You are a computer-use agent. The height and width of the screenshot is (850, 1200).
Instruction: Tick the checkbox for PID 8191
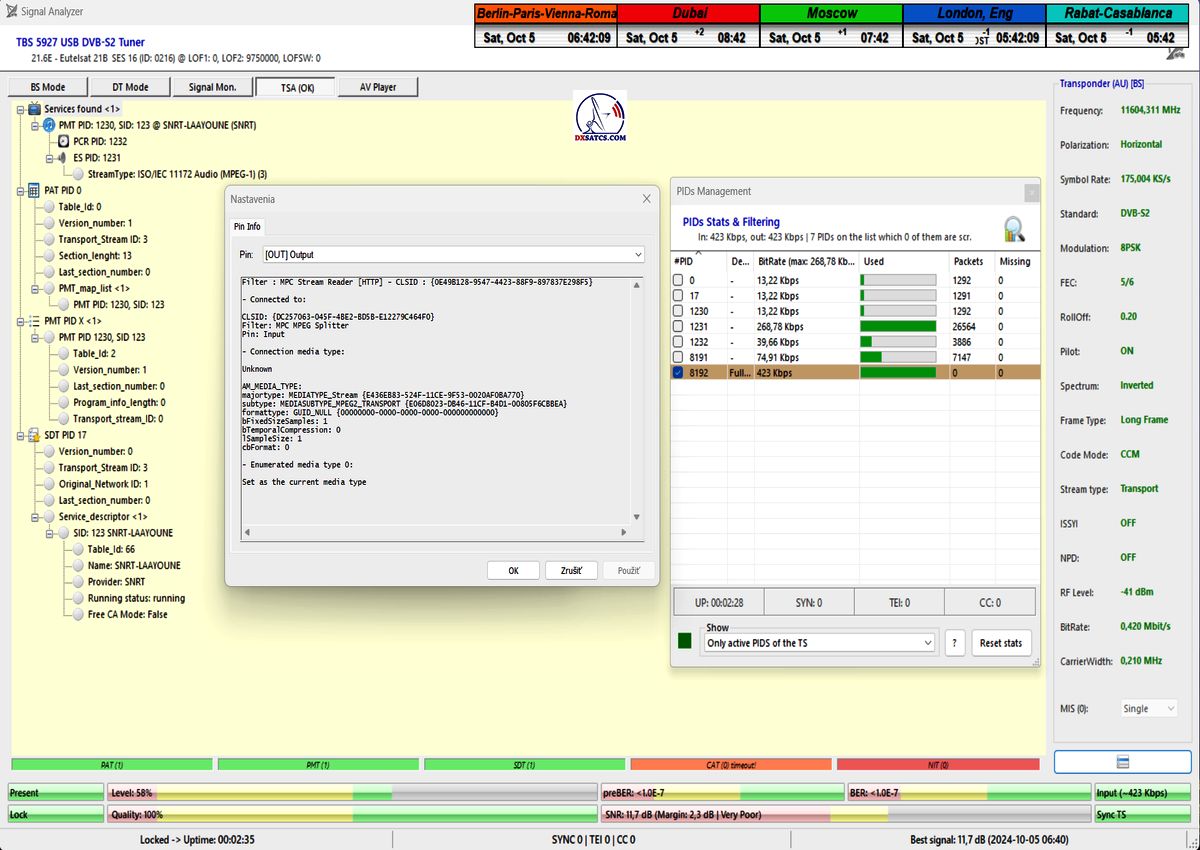678,357
